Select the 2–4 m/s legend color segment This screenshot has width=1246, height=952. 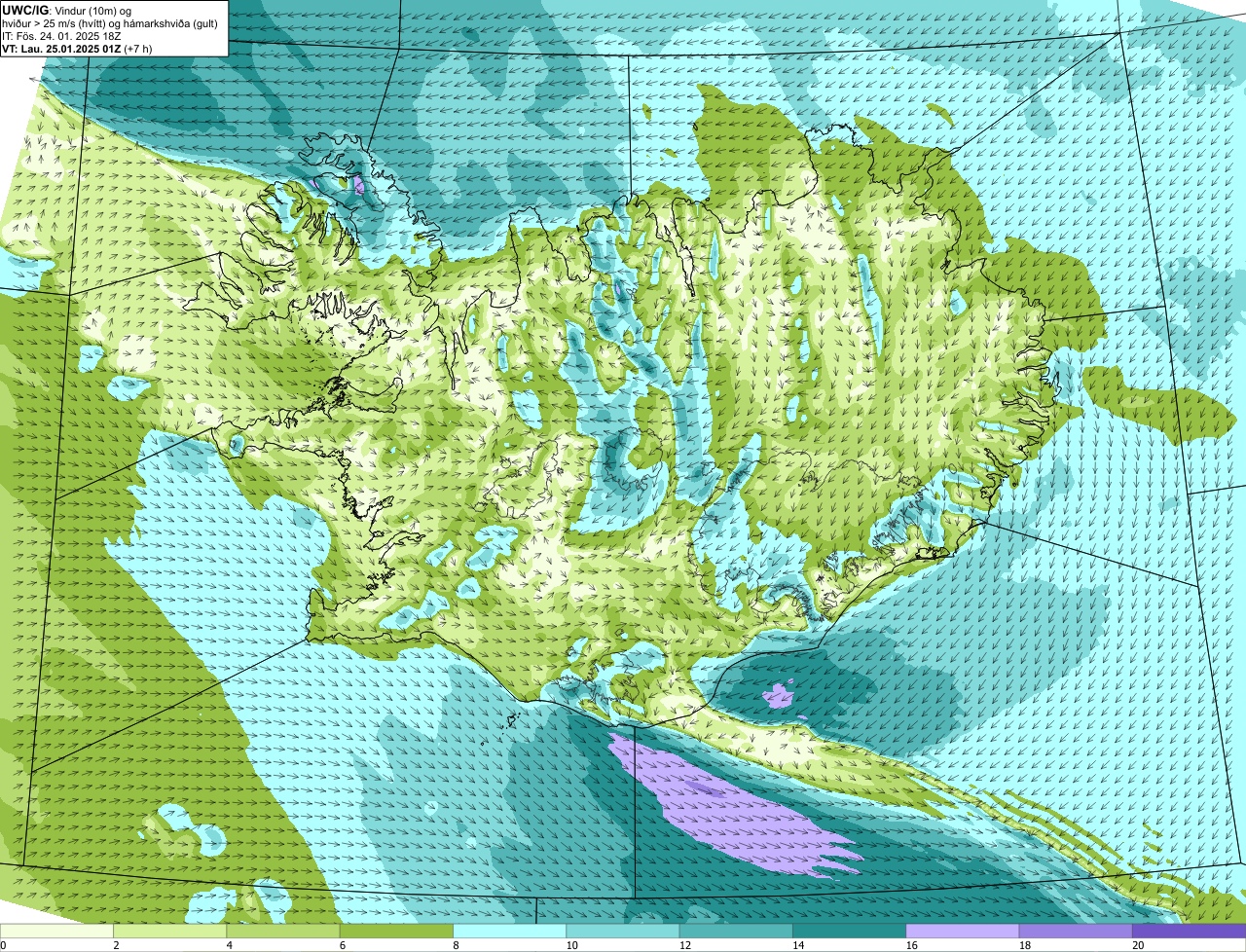click(x=169, y=931)
